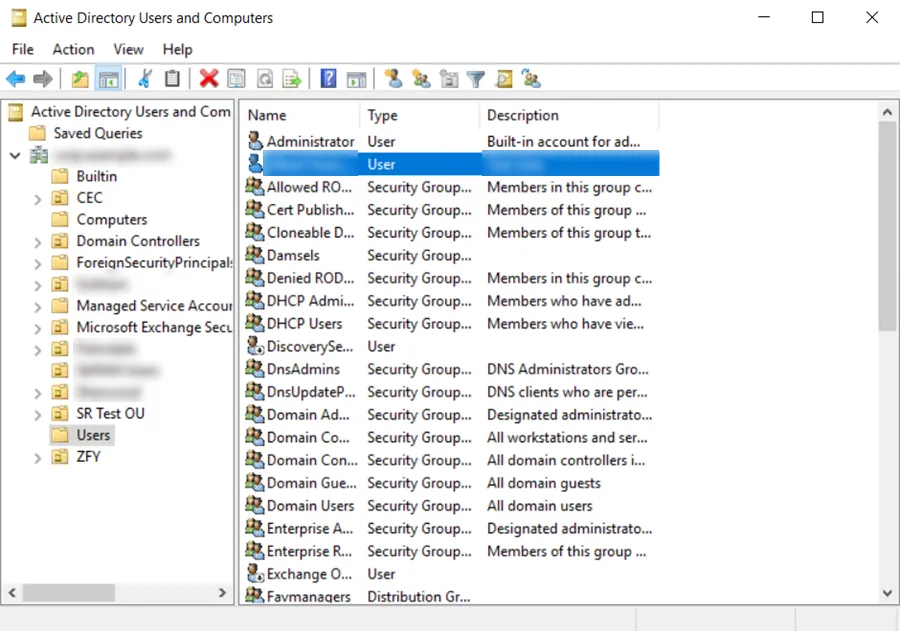Click the Refresh toolbar icon

click(x=265, y=79)
